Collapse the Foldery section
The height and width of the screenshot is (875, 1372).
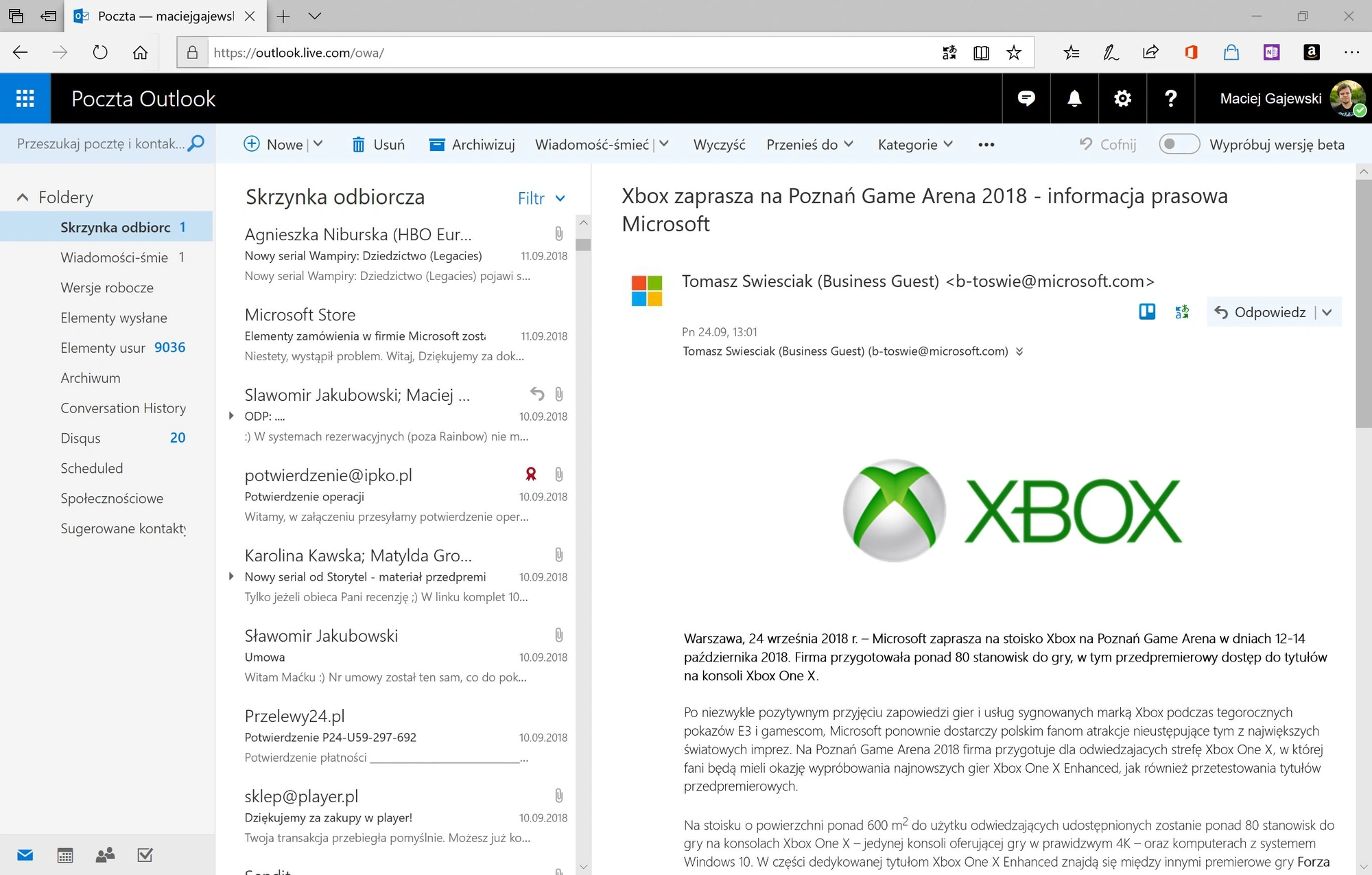[x=23, y=198]
